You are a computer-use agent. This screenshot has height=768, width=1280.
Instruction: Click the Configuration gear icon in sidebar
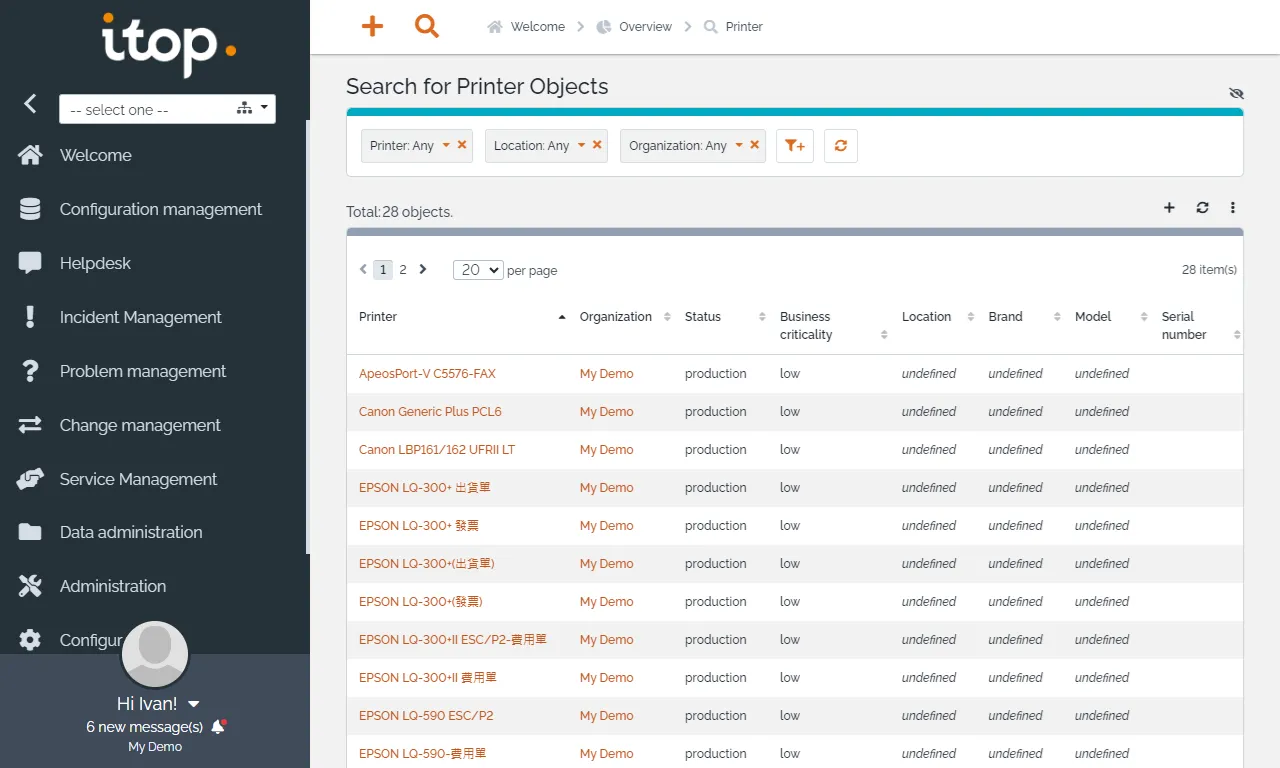tap(30, 640)
